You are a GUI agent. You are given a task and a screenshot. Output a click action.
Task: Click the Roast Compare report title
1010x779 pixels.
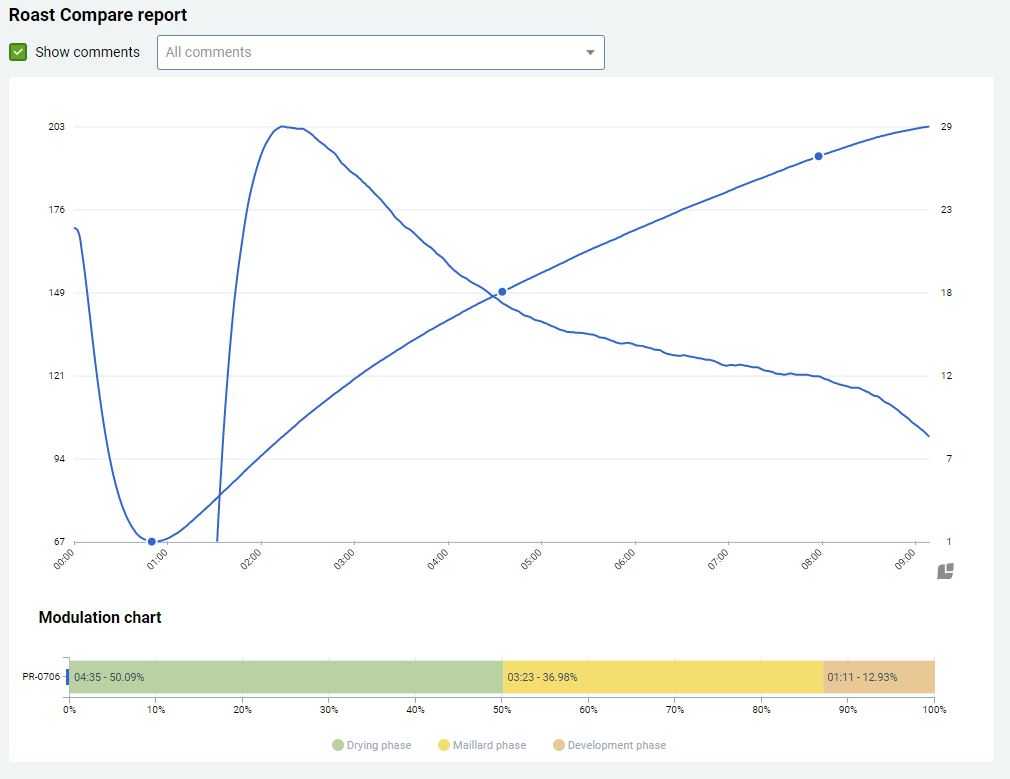coord(98,15)
